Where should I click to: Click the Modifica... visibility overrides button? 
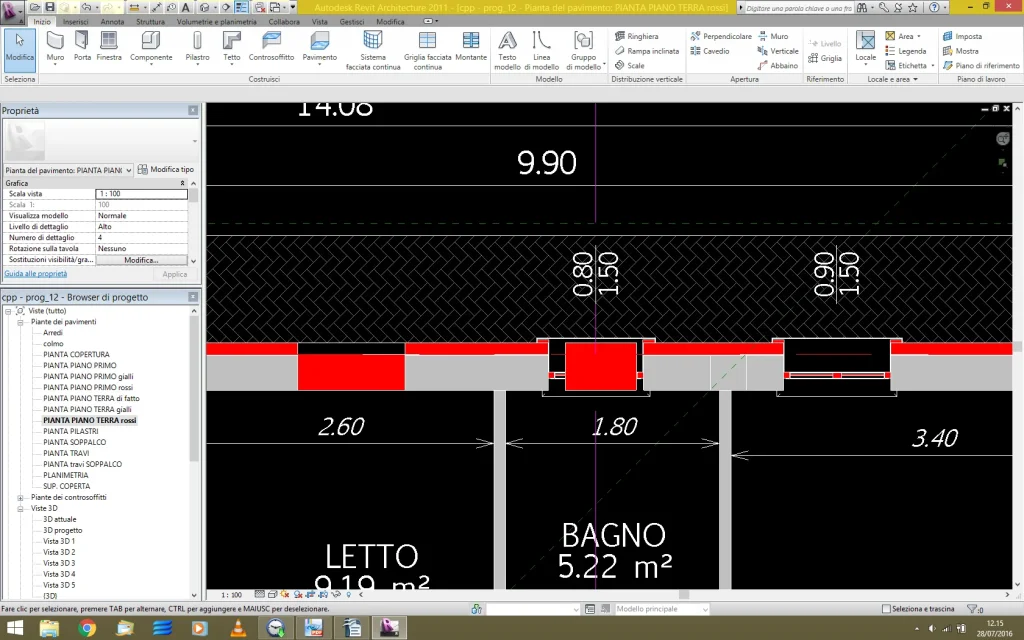(141, 260)
